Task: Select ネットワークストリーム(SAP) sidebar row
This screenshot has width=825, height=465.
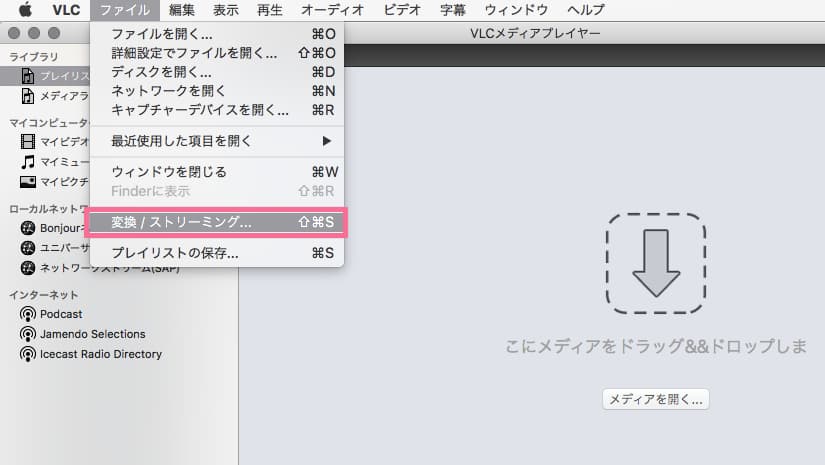Action: click(119, 268)
